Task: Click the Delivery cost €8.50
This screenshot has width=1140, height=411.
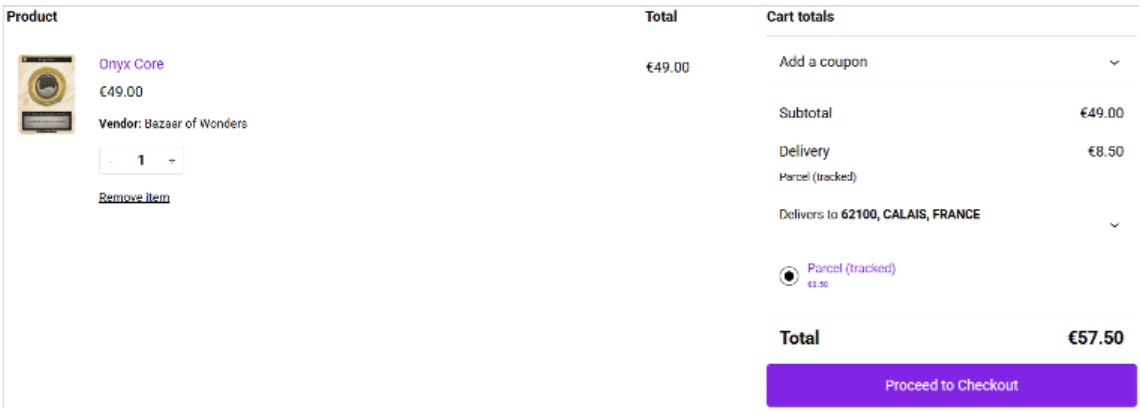Action: tap(1105, 152)
